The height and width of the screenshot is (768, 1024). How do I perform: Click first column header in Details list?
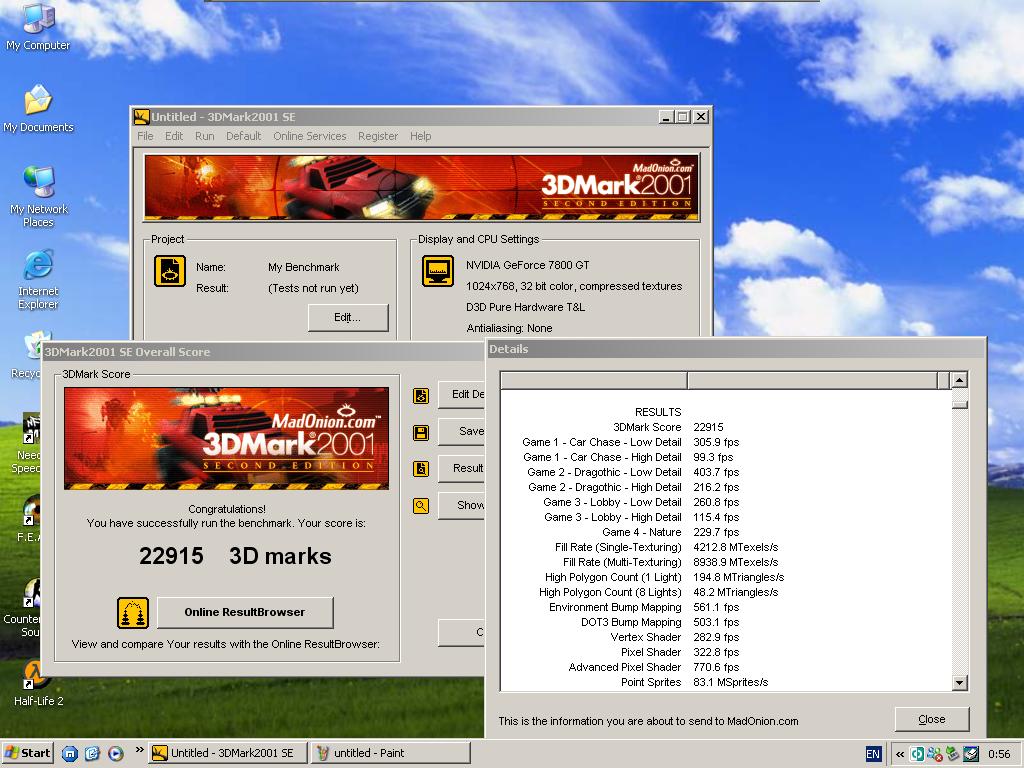594,380
